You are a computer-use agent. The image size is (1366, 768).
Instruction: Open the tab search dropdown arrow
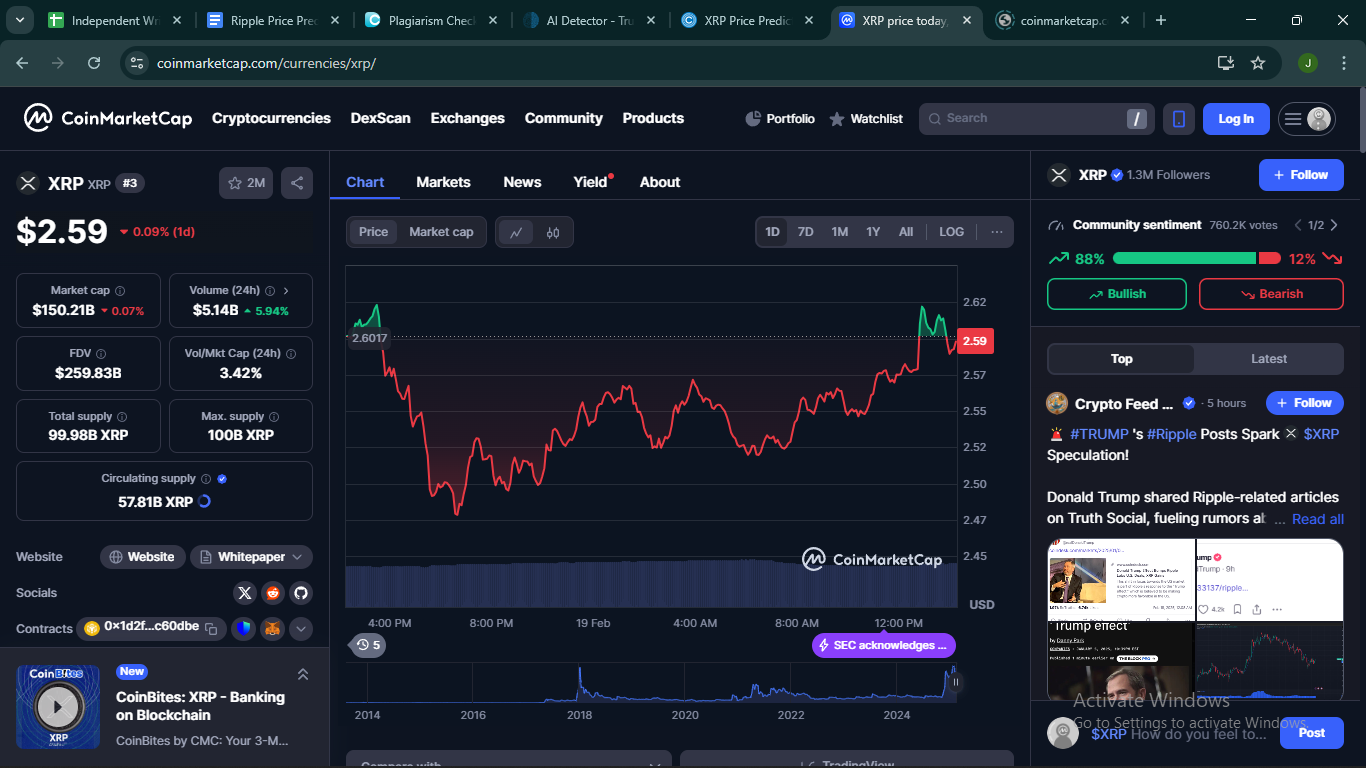(x=20, y=20)
